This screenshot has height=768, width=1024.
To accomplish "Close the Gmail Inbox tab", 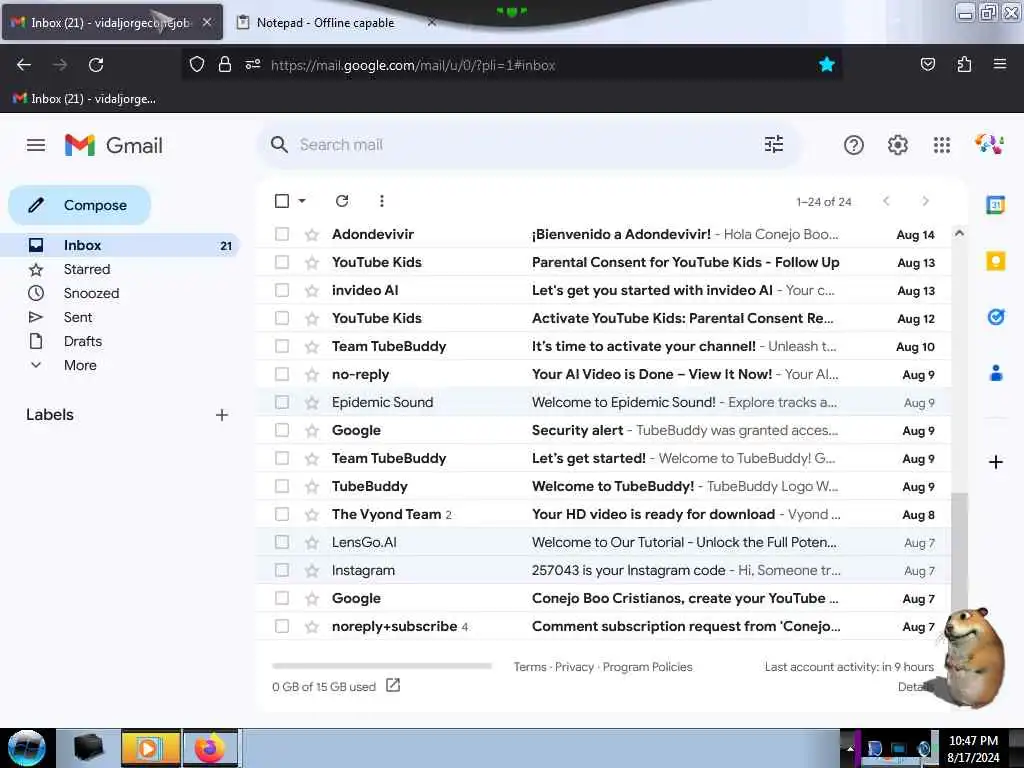I will click(x=207, y=22).
